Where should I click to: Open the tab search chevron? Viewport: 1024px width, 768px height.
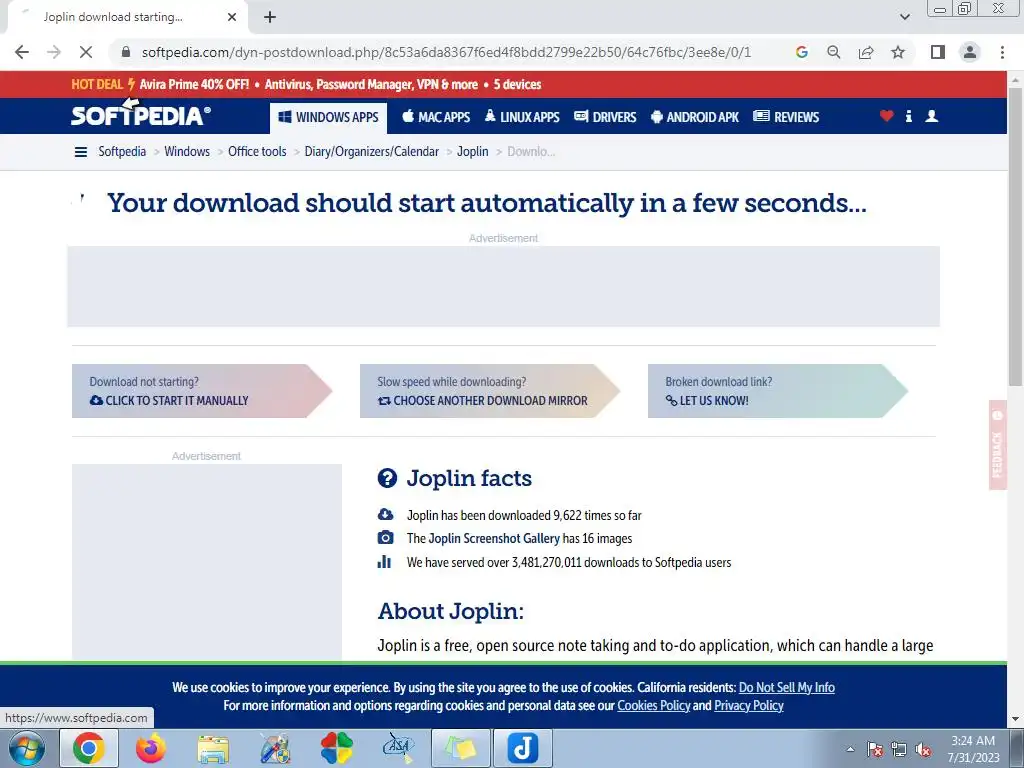point(904,17)
